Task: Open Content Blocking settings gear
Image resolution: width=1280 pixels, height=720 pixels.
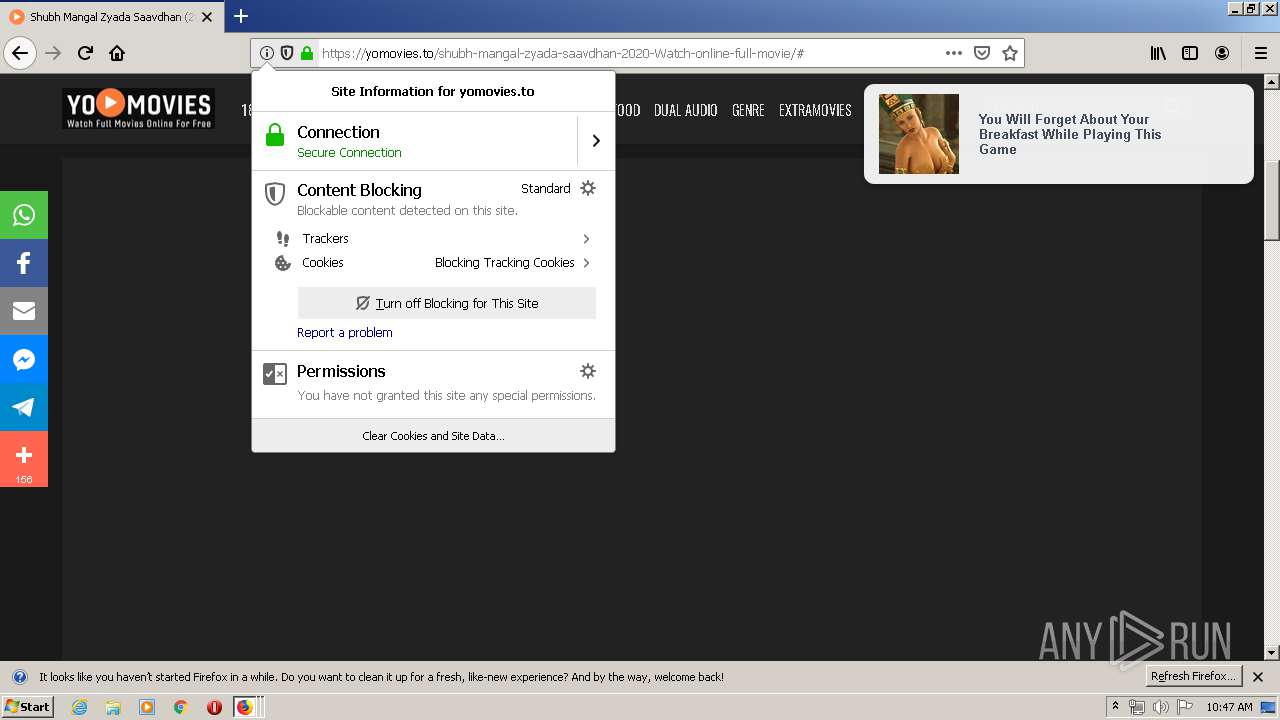Action: [x=588, y=188]
